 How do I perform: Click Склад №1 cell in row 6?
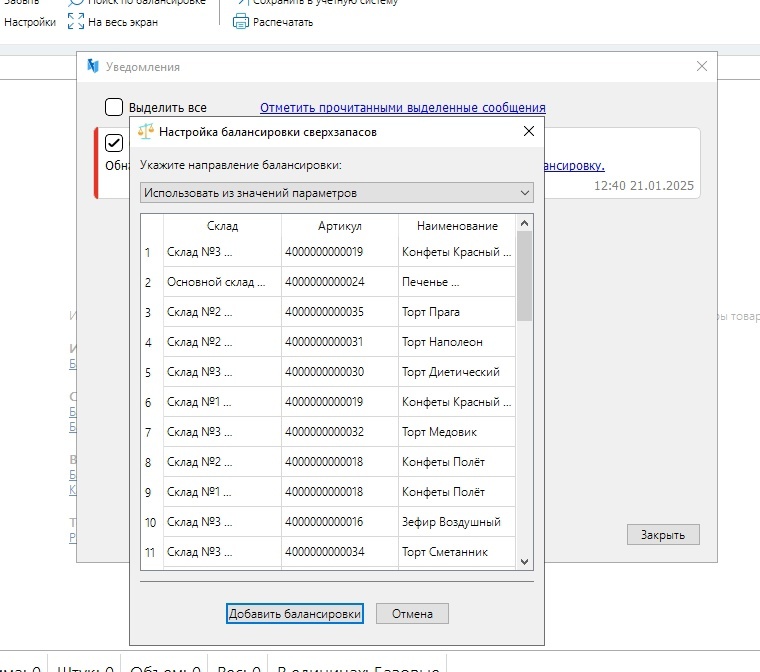pyautogui.click(x=222, y=402)
